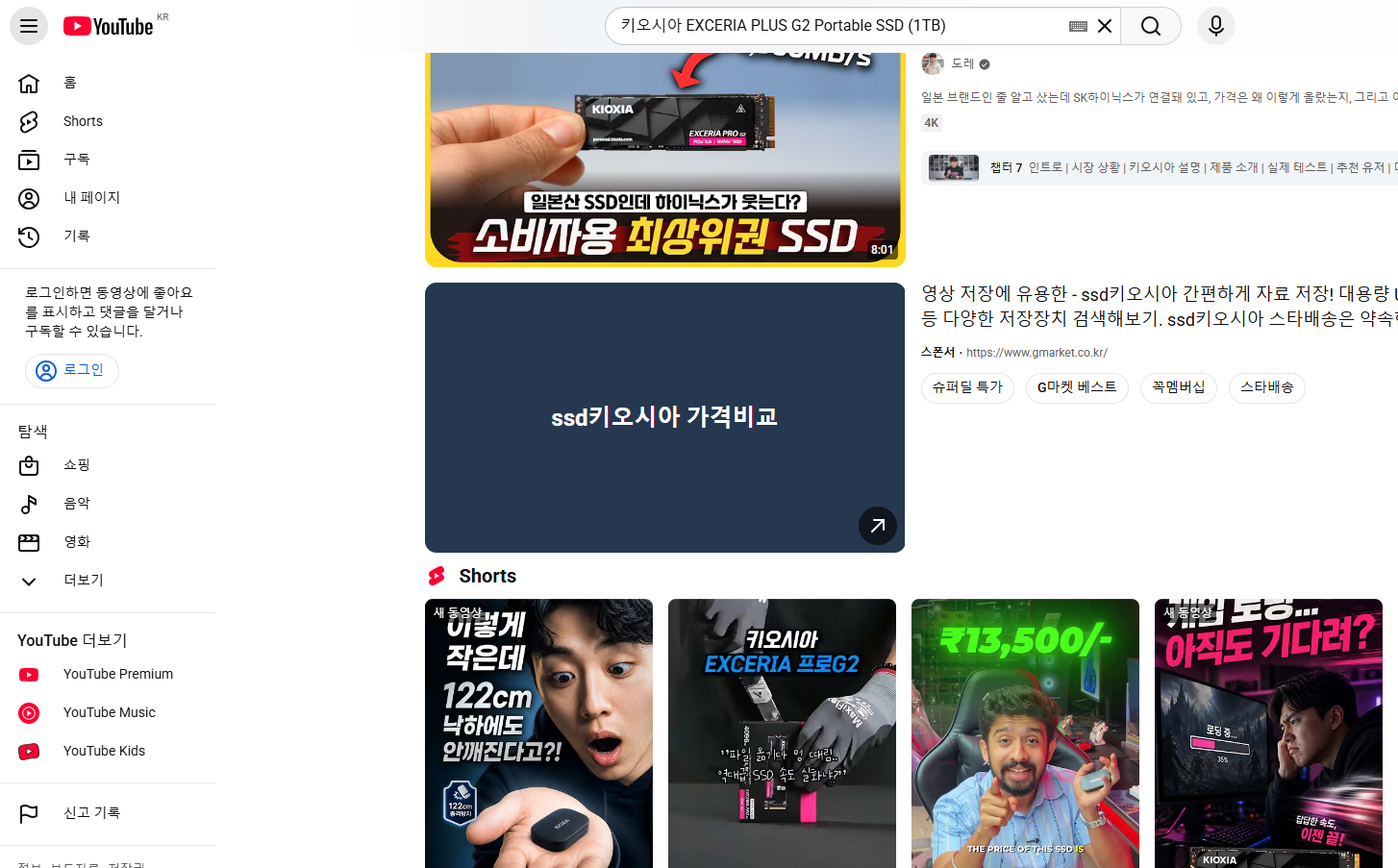1398x868 pixels.
Task: Click the 탐색 section heading
Action: pos(33,432)
